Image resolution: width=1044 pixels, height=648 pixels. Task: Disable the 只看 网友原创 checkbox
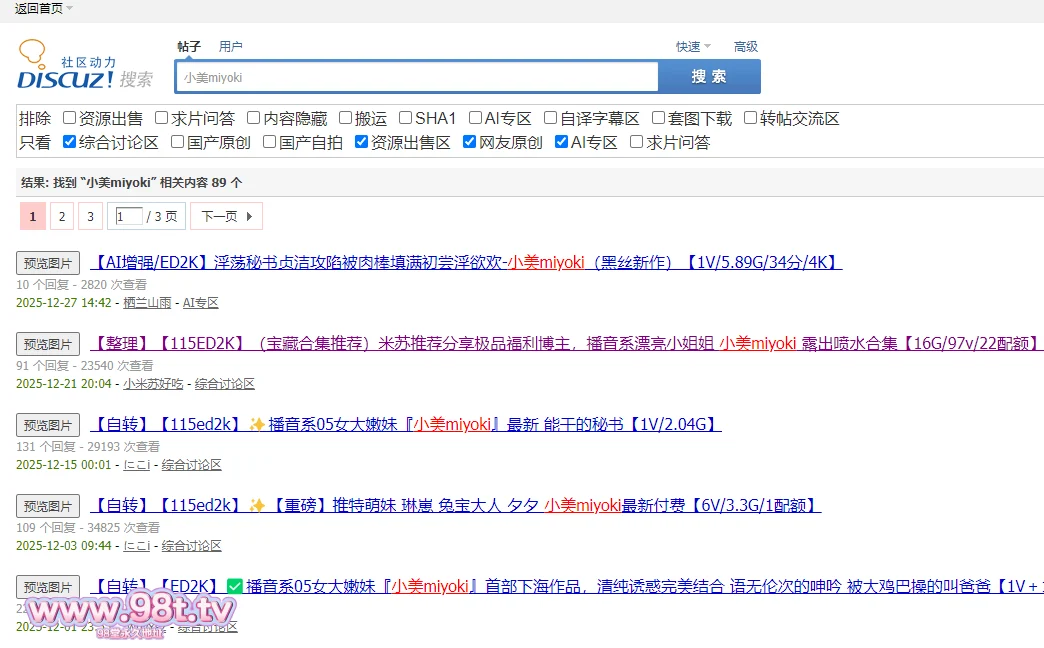click(x=470, y=142)
